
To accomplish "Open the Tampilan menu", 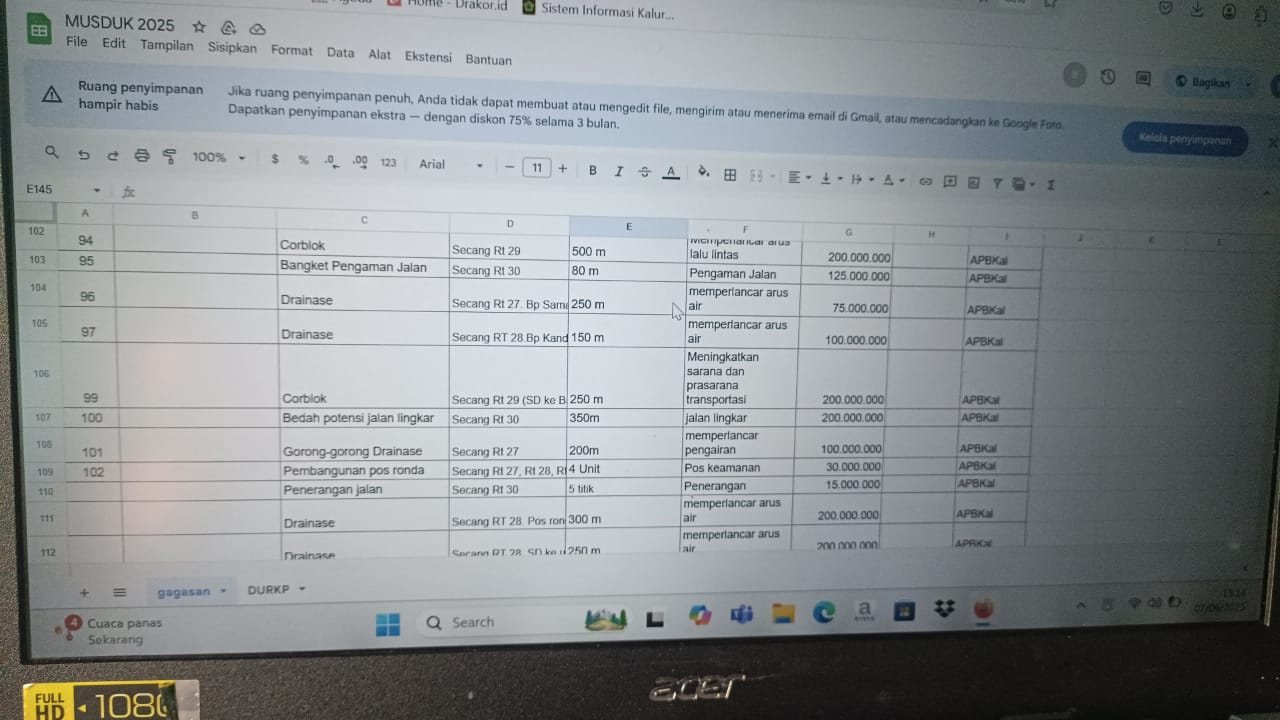I will (x=167, y=45).
